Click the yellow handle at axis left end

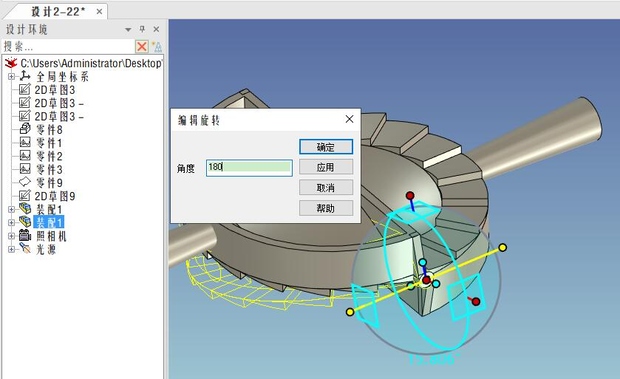point(350,312)
